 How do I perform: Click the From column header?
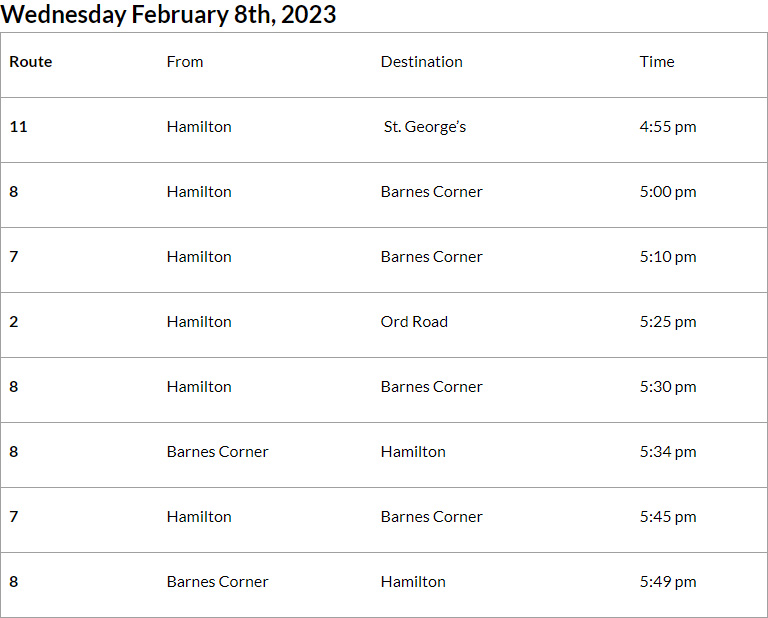(x=185, y=62)
